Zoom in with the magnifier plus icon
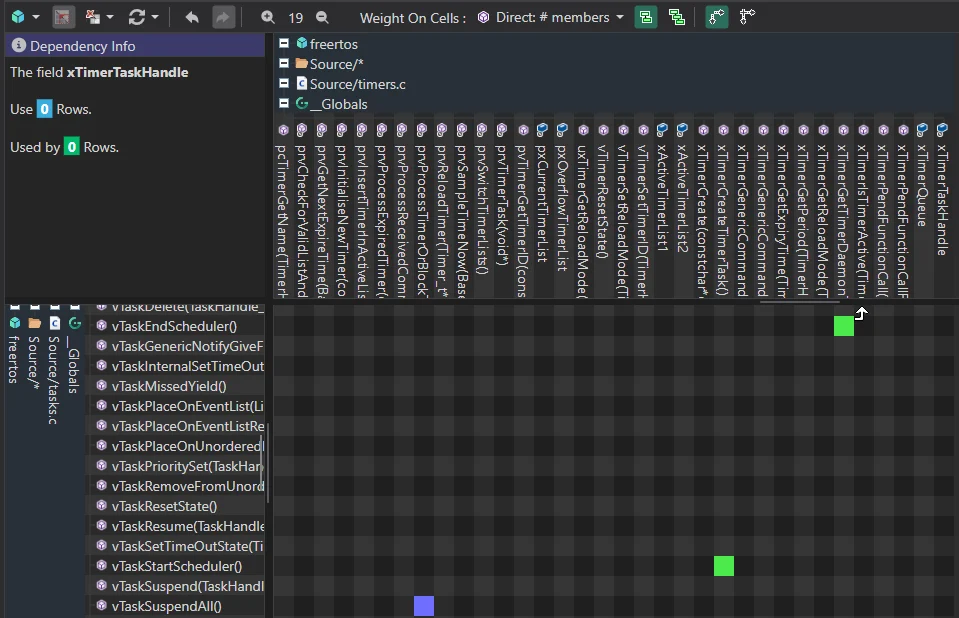 pyautogui.click(x=268, y=17)
